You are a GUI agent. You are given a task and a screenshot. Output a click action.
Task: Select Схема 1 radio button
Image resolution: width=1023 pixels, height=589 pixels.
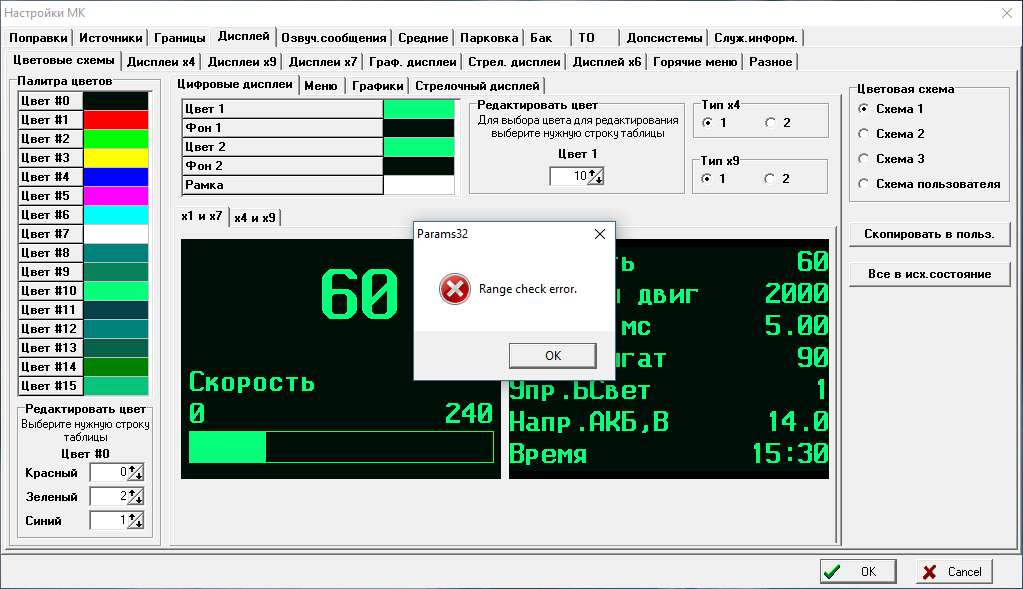tap(864, 109)
